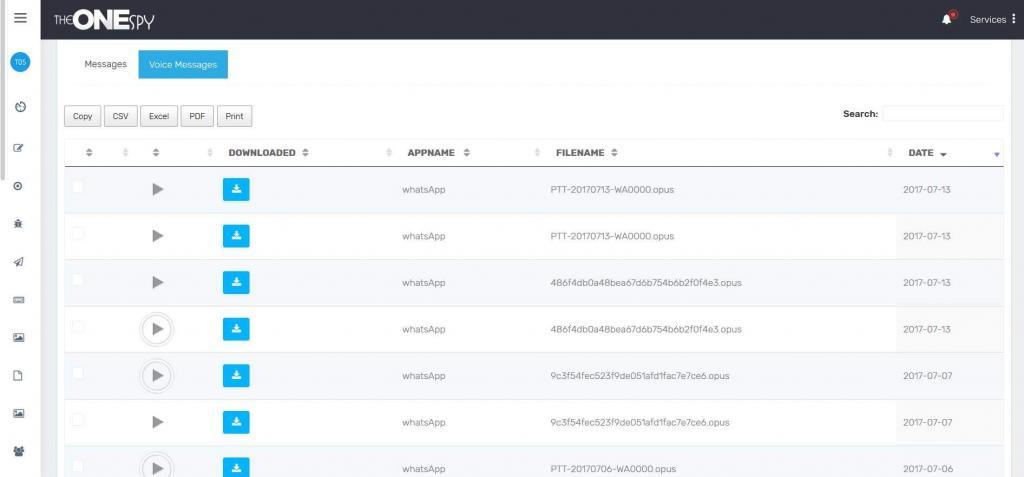Select the Voice Messages tab
Image resolution: width=1024 pixels, height=477 pixels.
[x=183, y=64]
